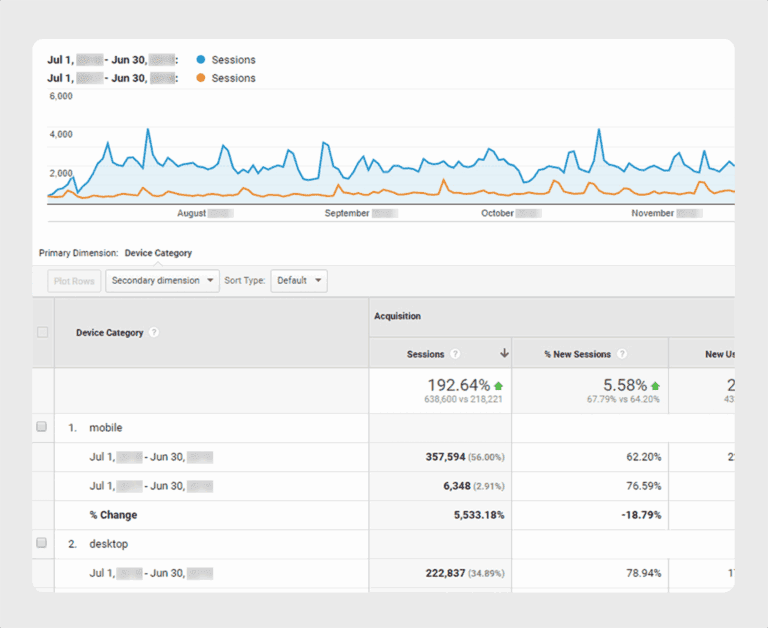Viewport: 768px width, 628px height.
Task: Click the blue Sessions legend dot
Action: coord(200,60)
